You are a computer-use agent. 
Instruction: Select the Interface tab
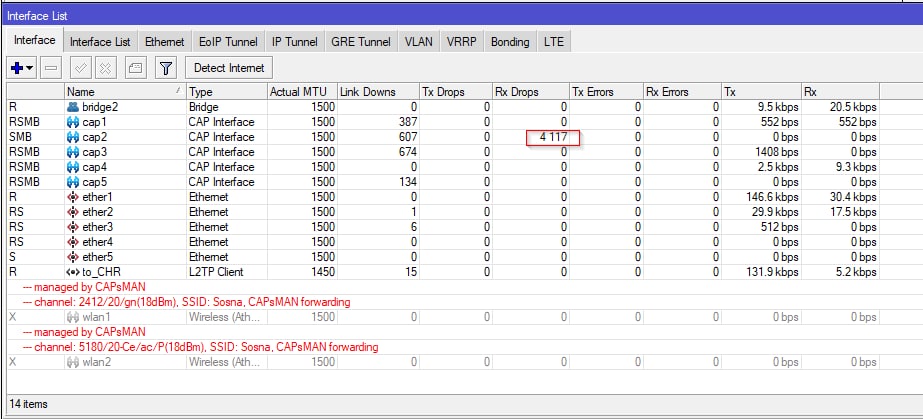(35, 41)
